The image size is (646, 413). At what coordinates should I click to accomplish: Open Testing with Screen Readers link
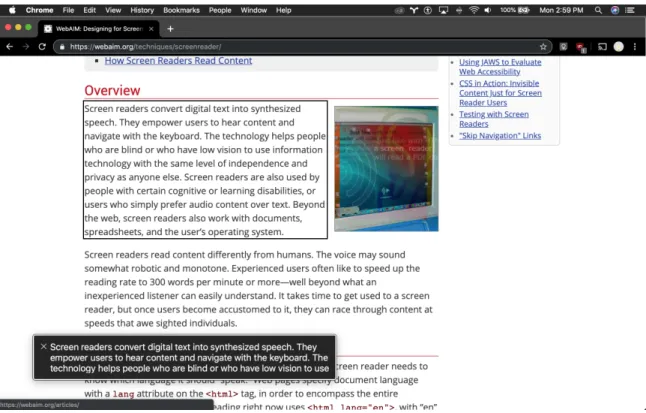494,119
